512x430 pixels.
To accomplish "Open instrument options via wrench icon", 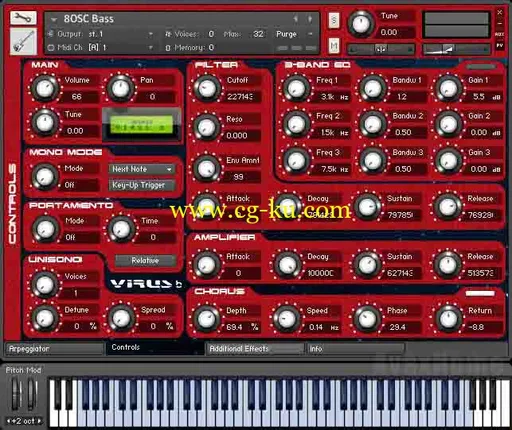I will click(23, 18).
